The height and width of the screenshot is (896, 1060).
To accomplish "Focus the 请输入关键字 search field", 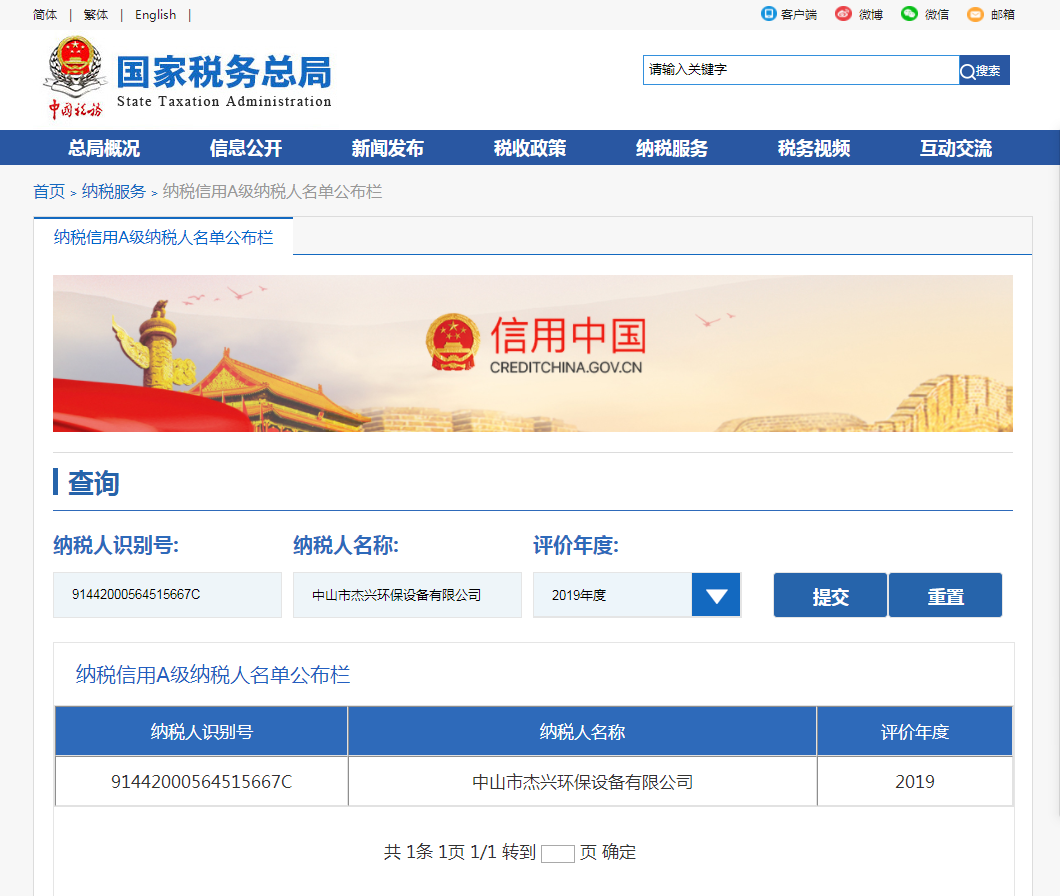I will pos(800,70).
